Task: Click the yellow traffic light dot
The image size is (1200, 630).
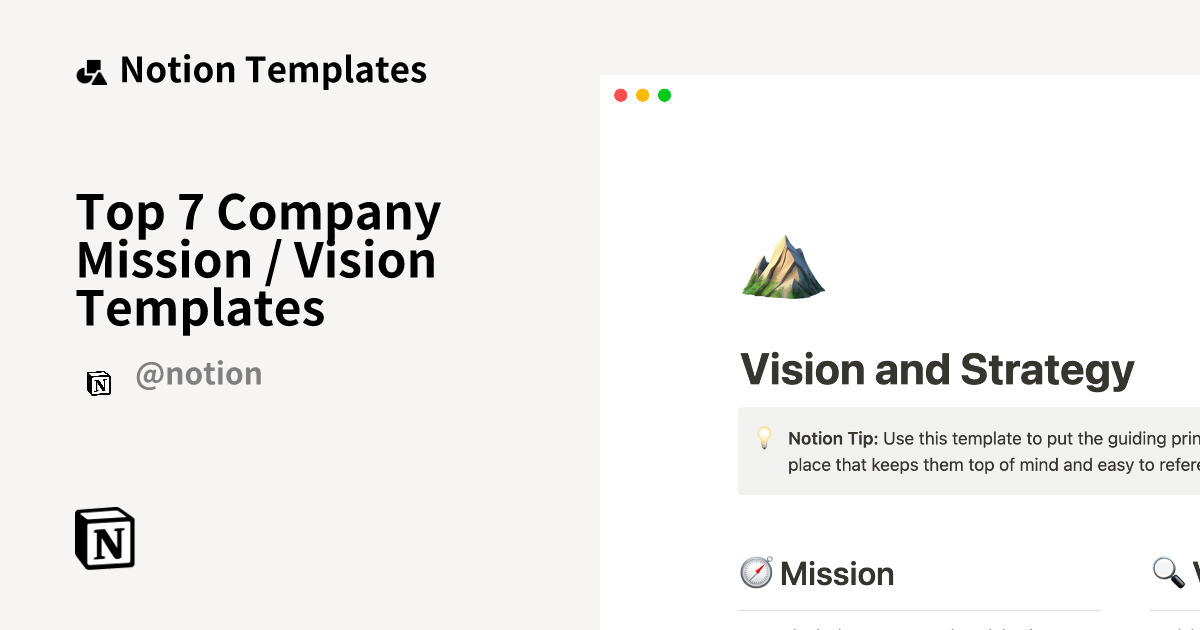Action: point(642,95)
